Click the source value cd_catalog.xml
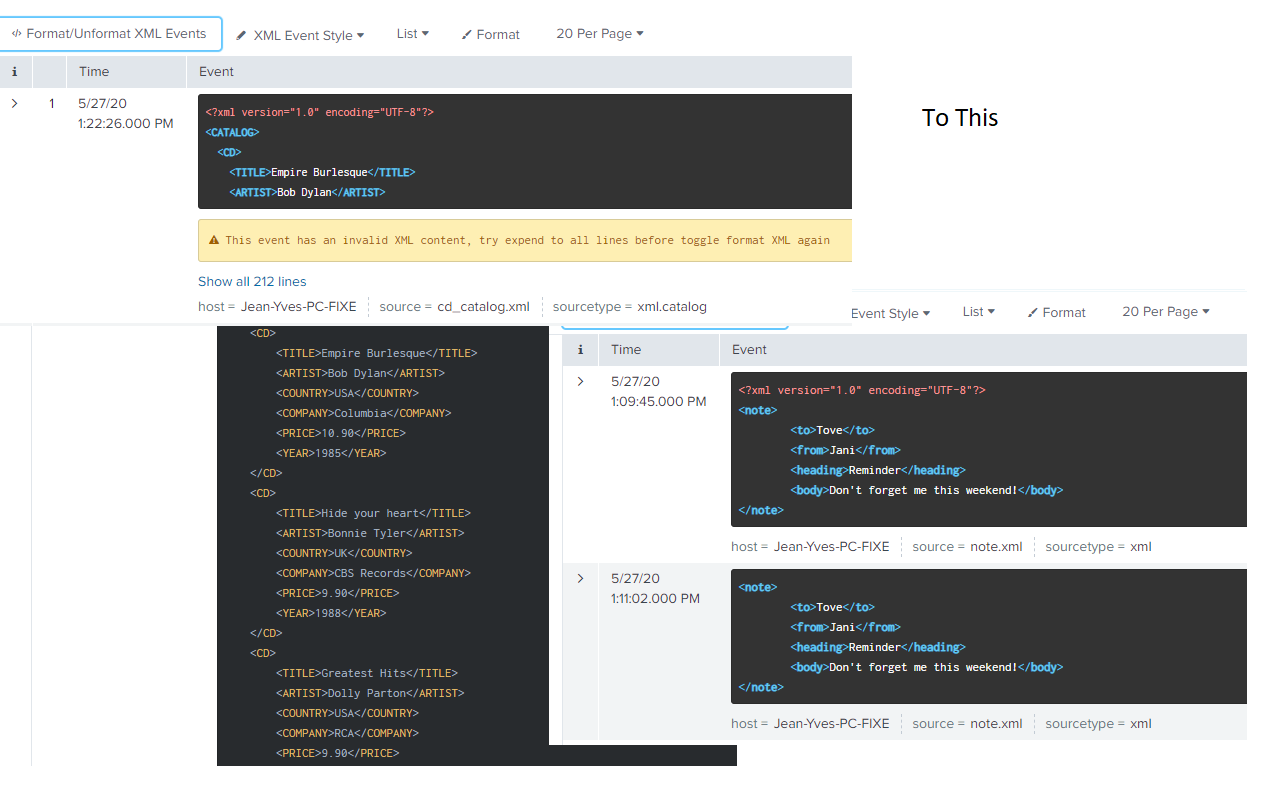Viewport: 1280px width, 800px height. click(483, 307)
